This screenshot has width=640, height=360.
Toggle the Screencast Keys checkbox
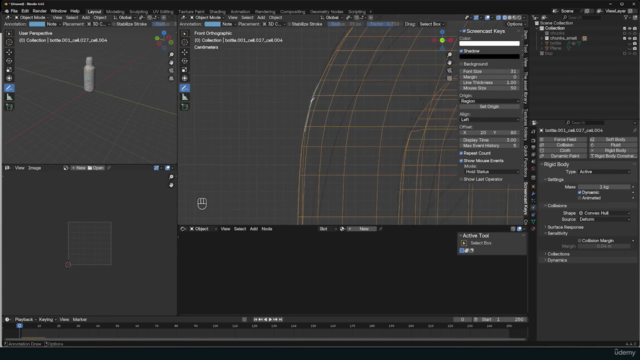pyautogui.click(x=464, y=31)
